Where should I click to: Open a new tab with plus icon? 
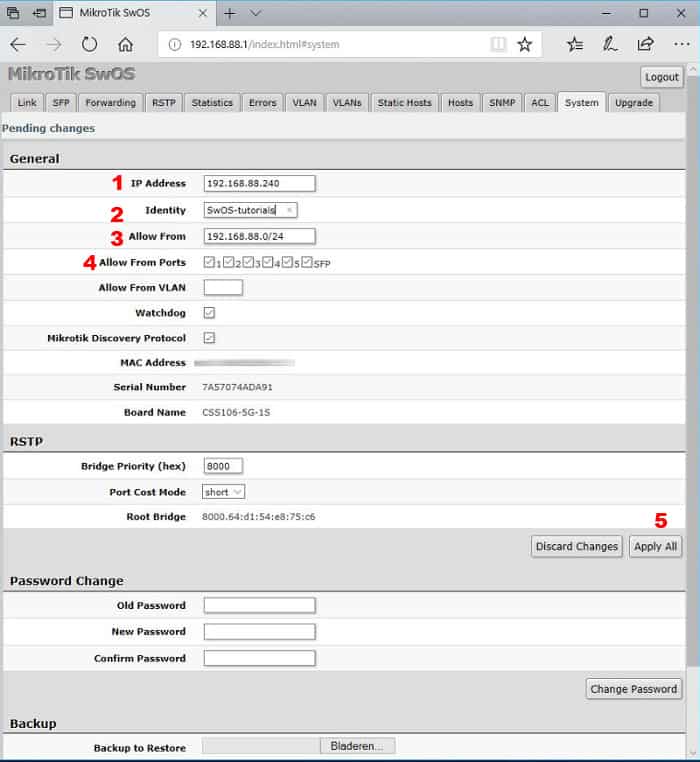[x=229, y=14]
